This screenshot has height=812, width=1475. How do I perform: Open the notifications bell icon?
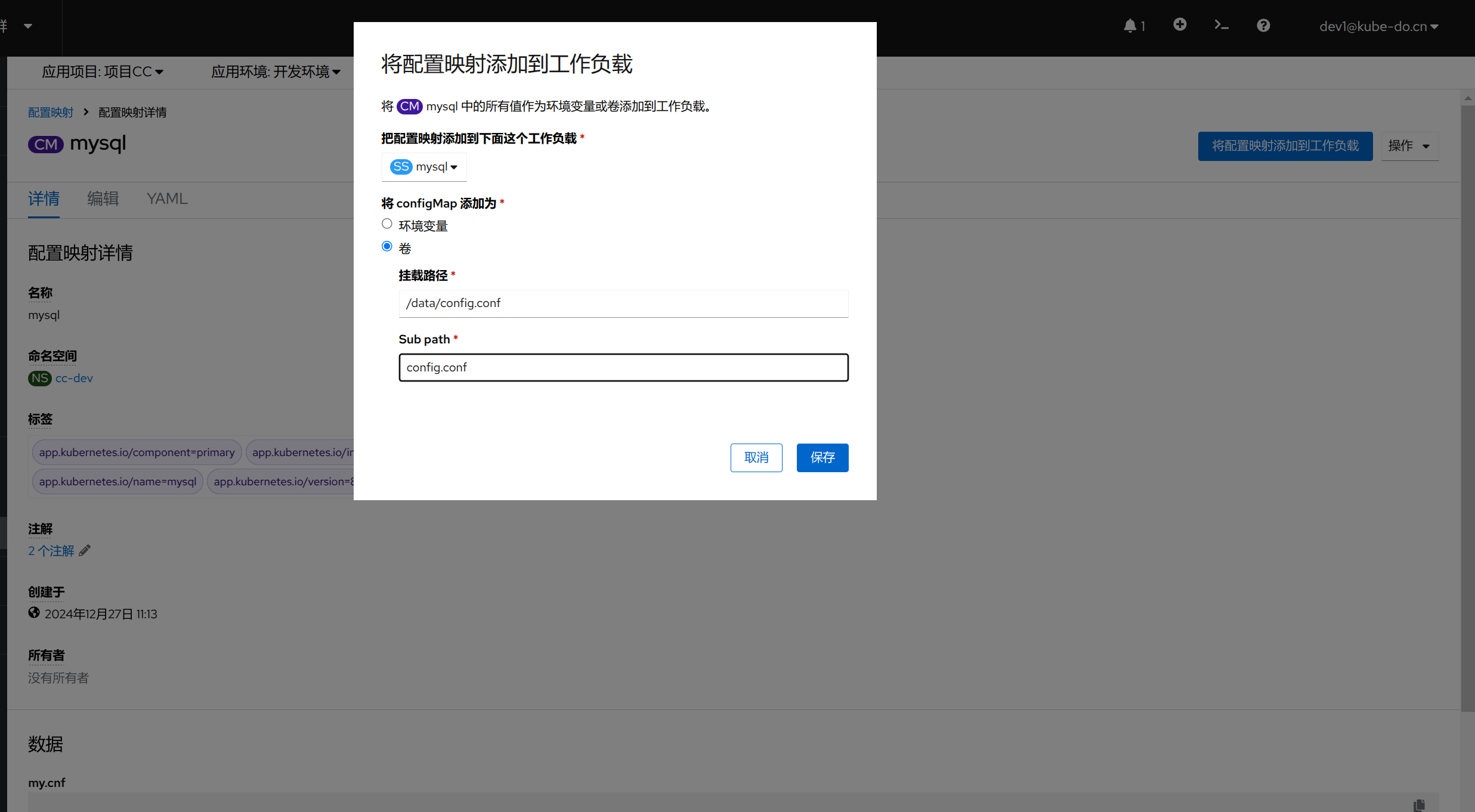(x=1130, y=26)
